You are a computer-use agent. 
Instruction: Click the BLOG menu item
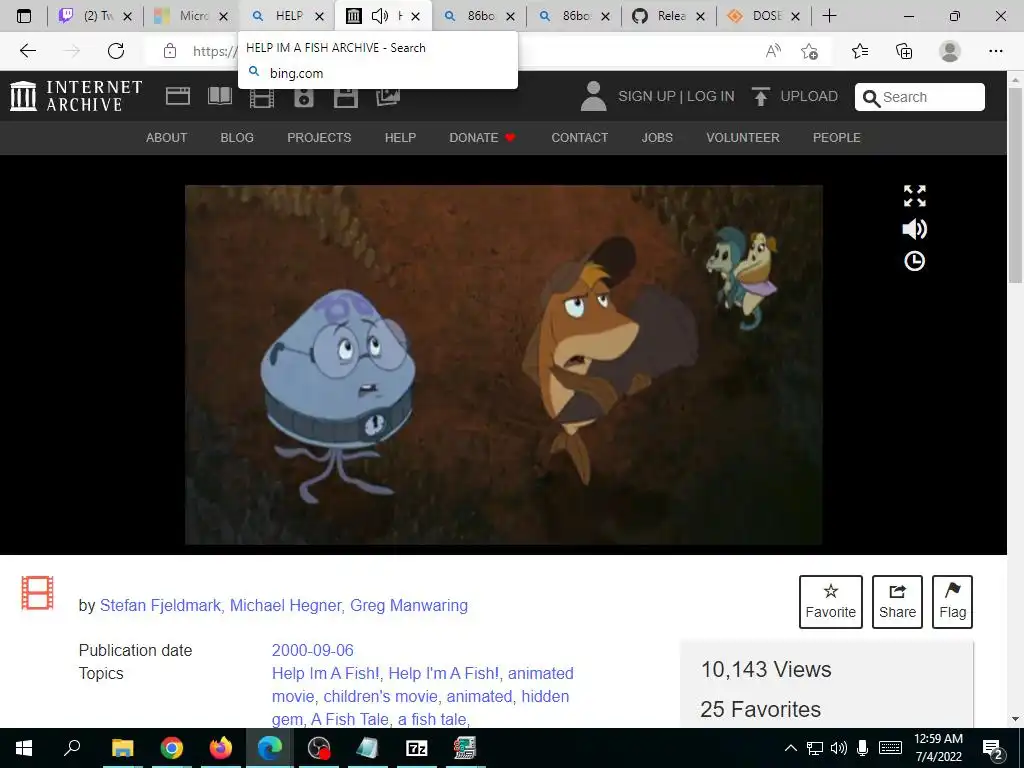(237, 138)
